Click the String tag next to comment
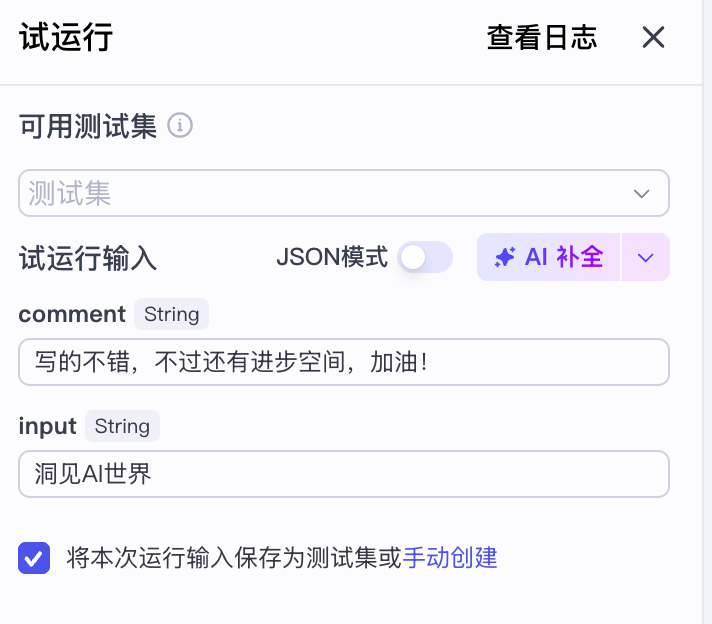This screenshot has height=624, width=712. (x=171, y=314)
